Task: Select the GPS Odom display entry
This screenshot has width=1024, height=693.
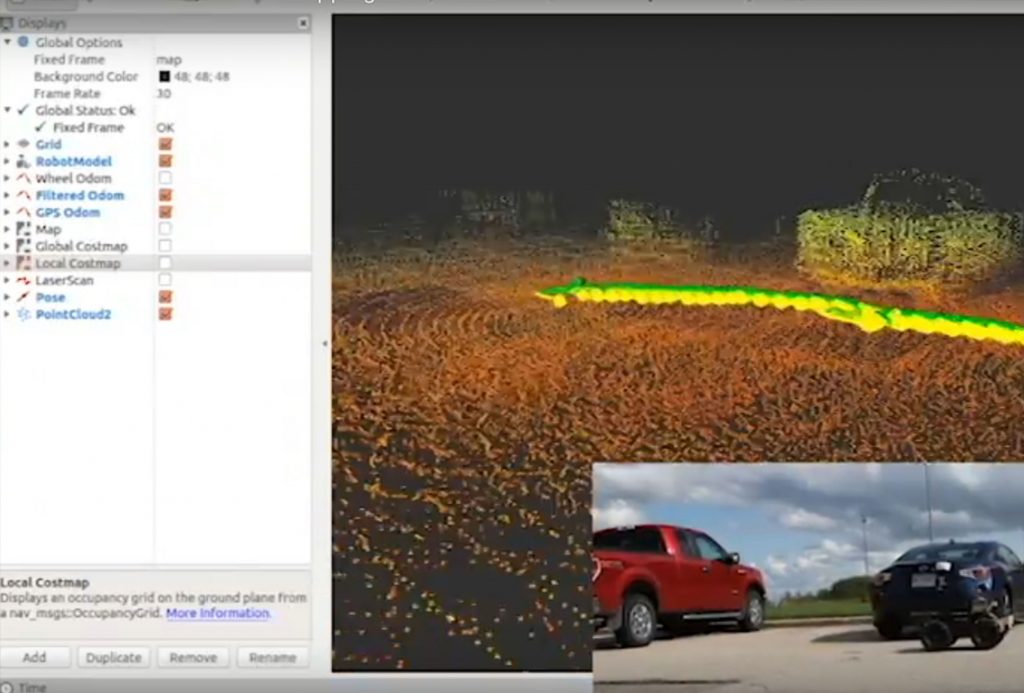Action: tap(67, 212)
